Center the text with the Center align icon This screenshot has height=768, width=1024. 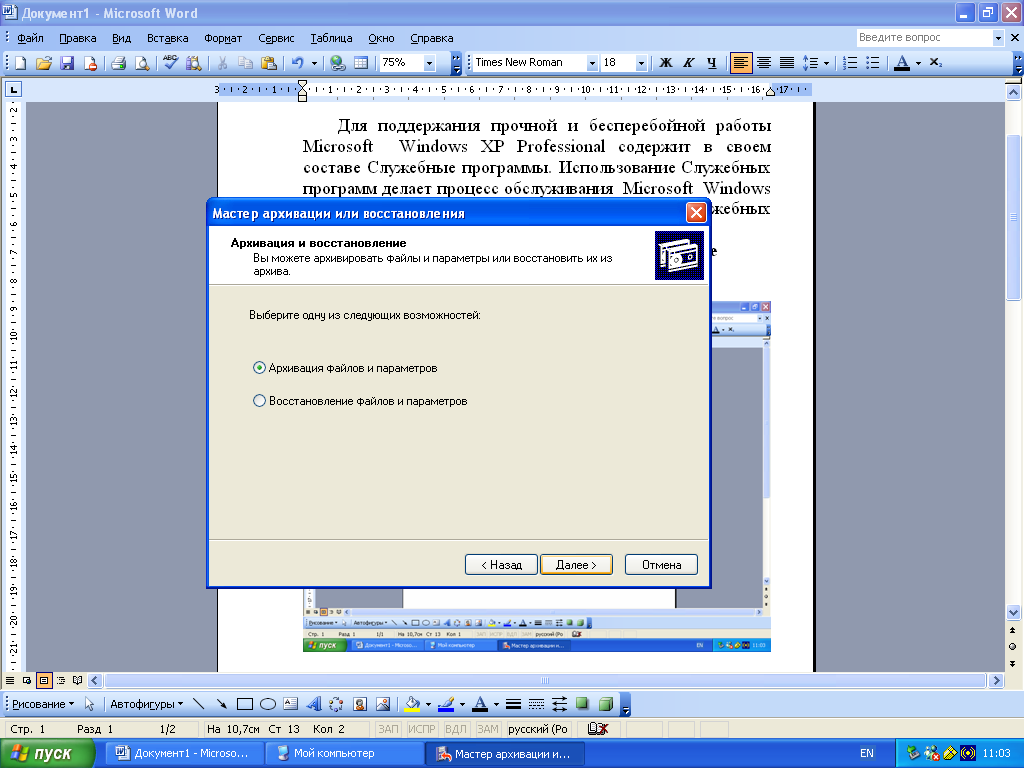(763, 63)
